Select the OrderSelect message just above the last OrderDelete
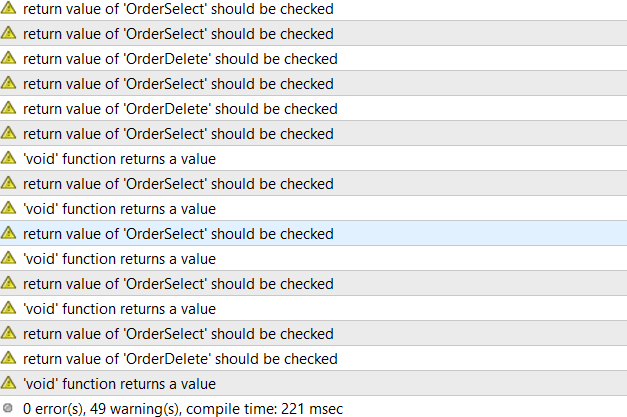Screen dimensions: 627x417 click(x=178, y=334)
